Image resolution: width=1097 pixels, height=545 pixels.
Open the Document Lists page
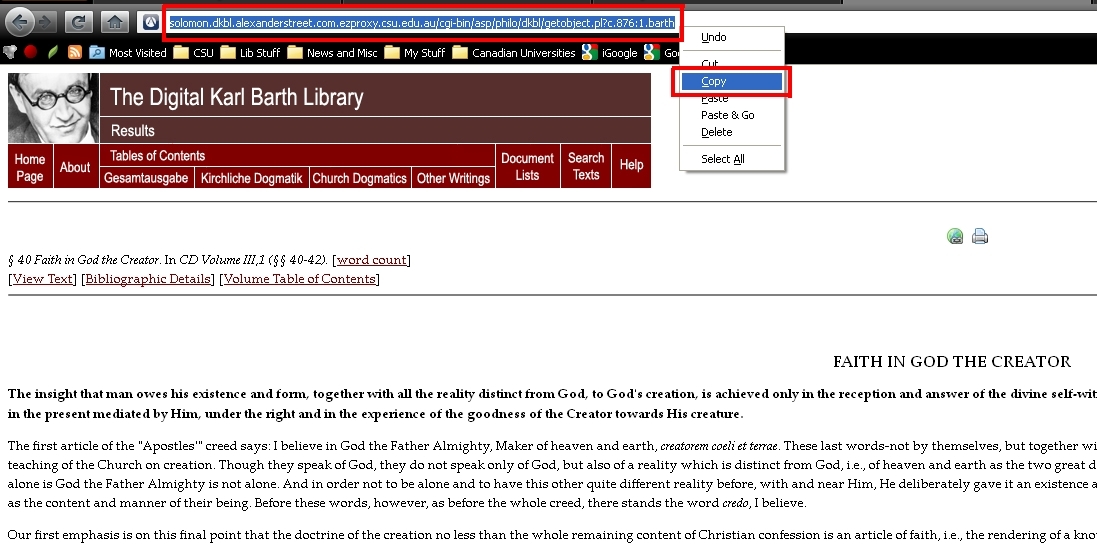pos(528,167)
